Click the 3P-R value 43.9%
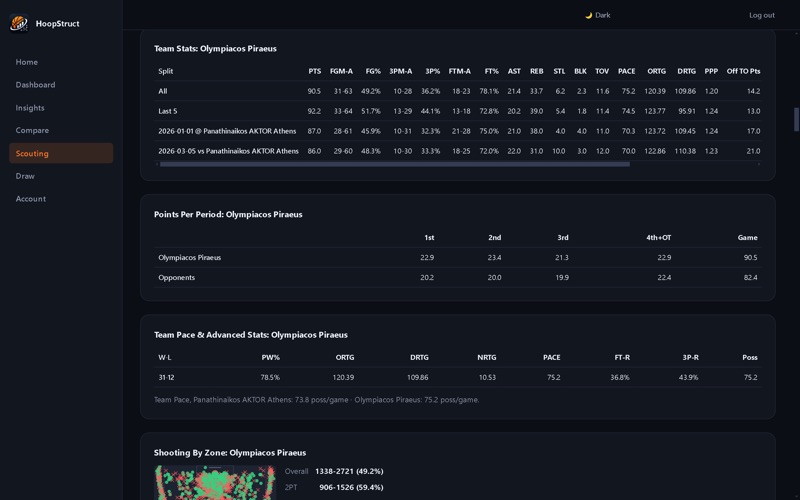 tap(688, 378)
